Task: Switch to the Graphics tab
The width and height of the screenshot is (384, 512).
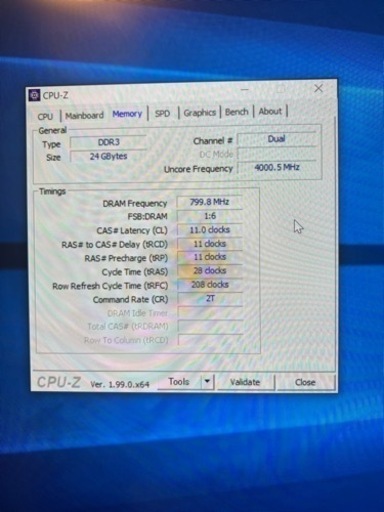Action: tap(199, 113)
